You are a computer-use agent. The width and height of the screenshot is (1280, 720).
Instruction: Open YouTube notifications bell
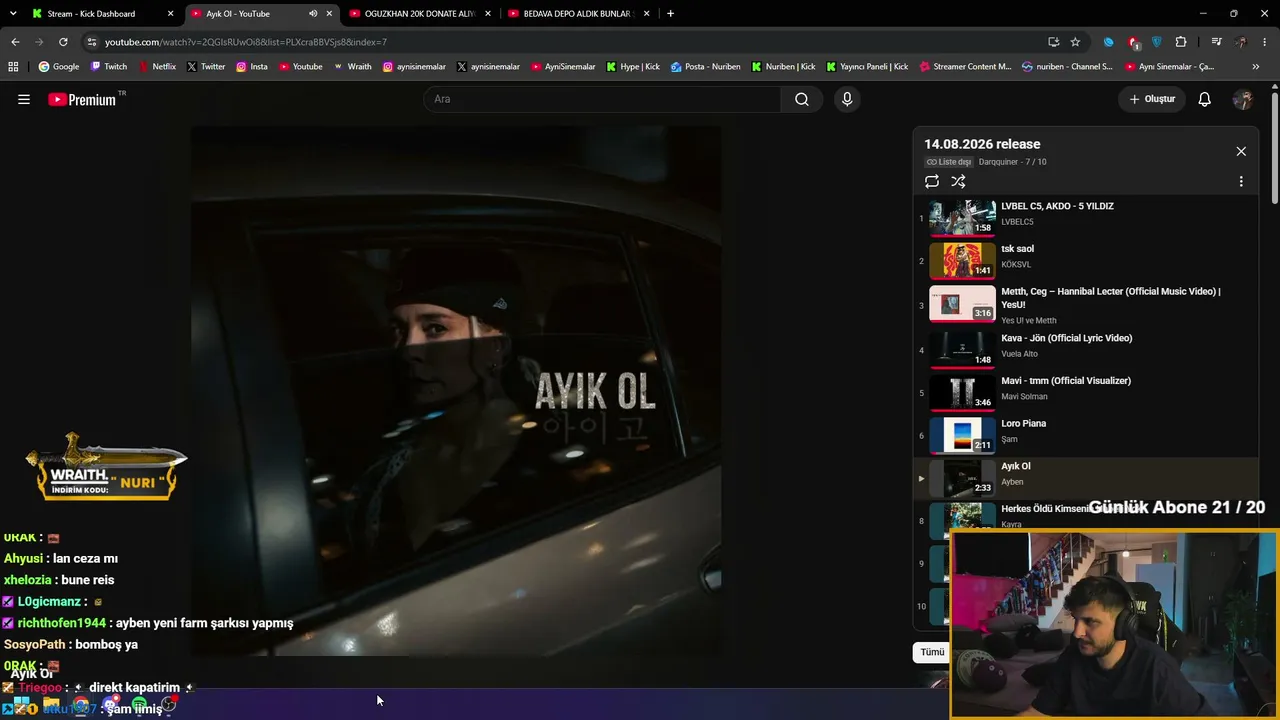point(1205,99)
